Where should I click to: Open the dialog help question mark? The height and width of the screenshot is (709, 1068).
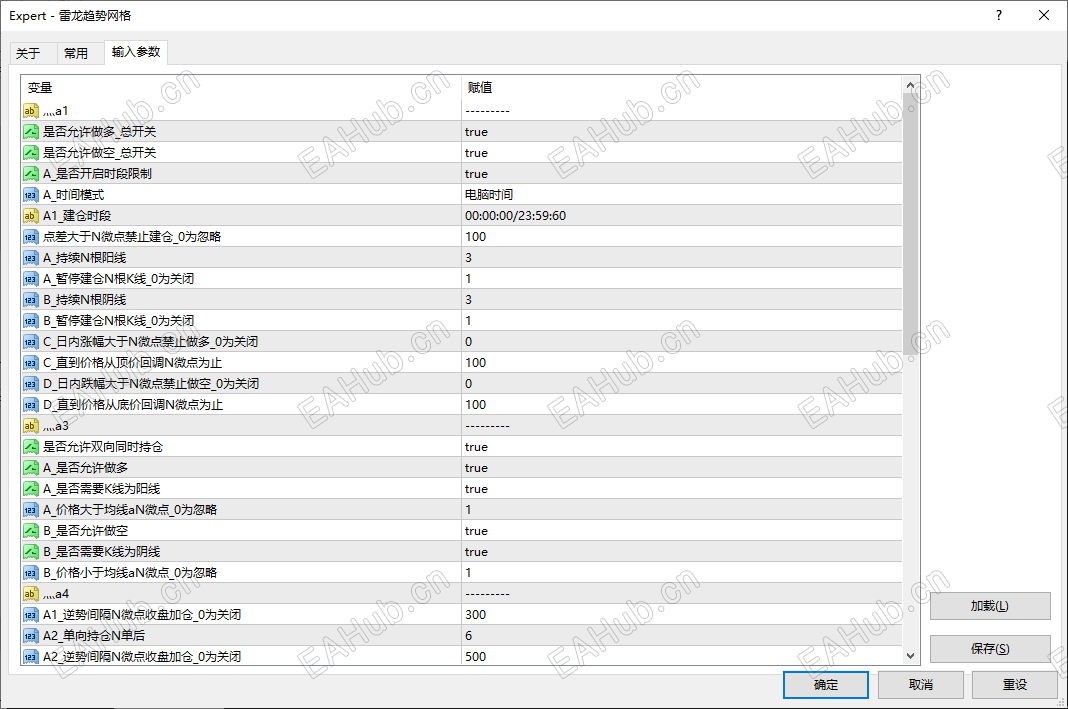click(999, 15)
